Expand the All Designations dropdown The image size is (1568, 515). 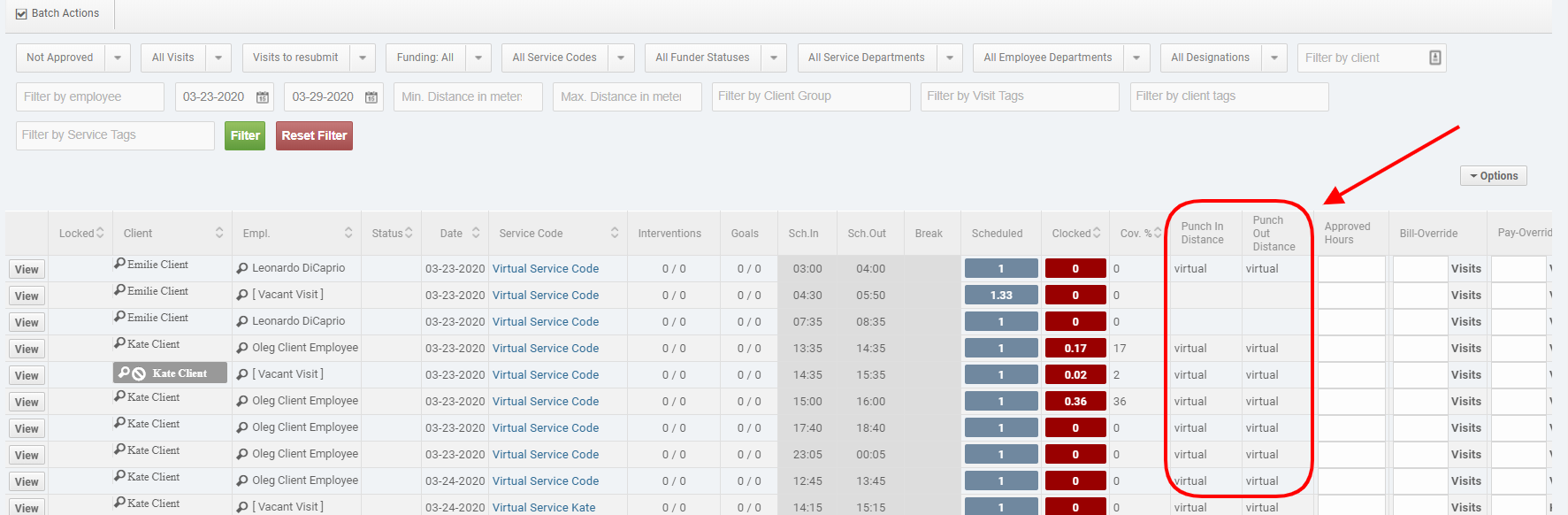[1274, 58]
